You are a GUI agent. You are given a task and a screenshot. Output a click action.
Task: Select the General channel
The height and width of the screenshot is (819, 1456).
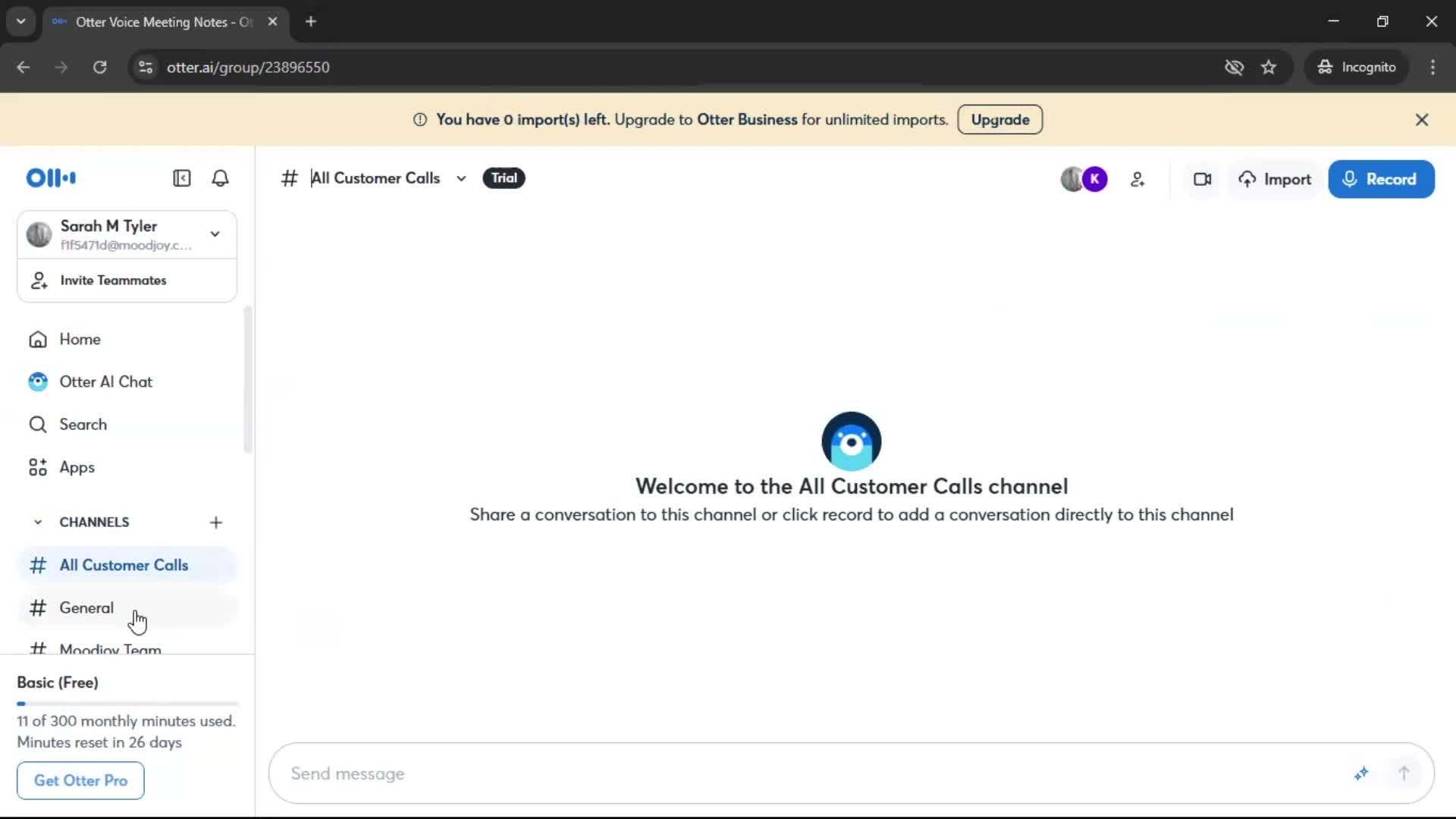click(127, 608)
